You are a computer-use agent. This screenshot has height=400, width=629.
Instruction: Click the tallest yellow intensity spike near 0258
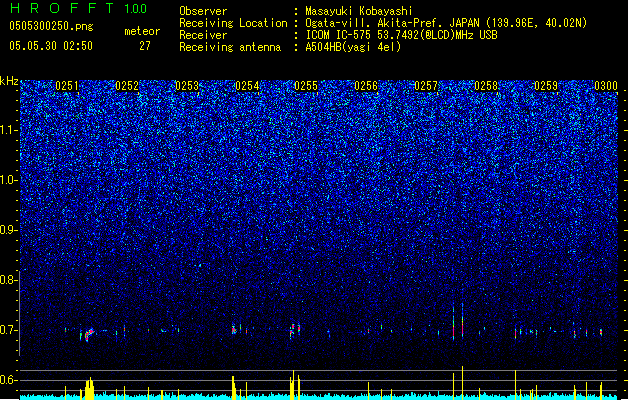[463, 383]
